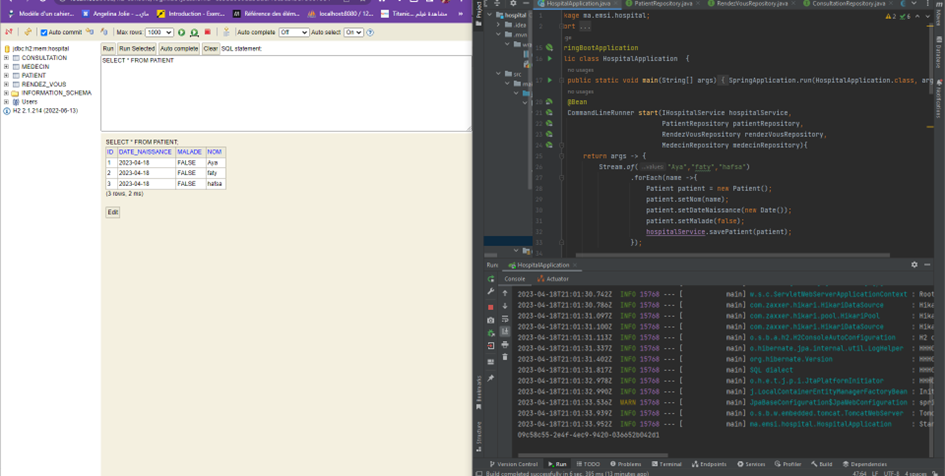Click the jdbc:h2:mem:hospital connection link
The image size is (945, 476).
(40, 48)
